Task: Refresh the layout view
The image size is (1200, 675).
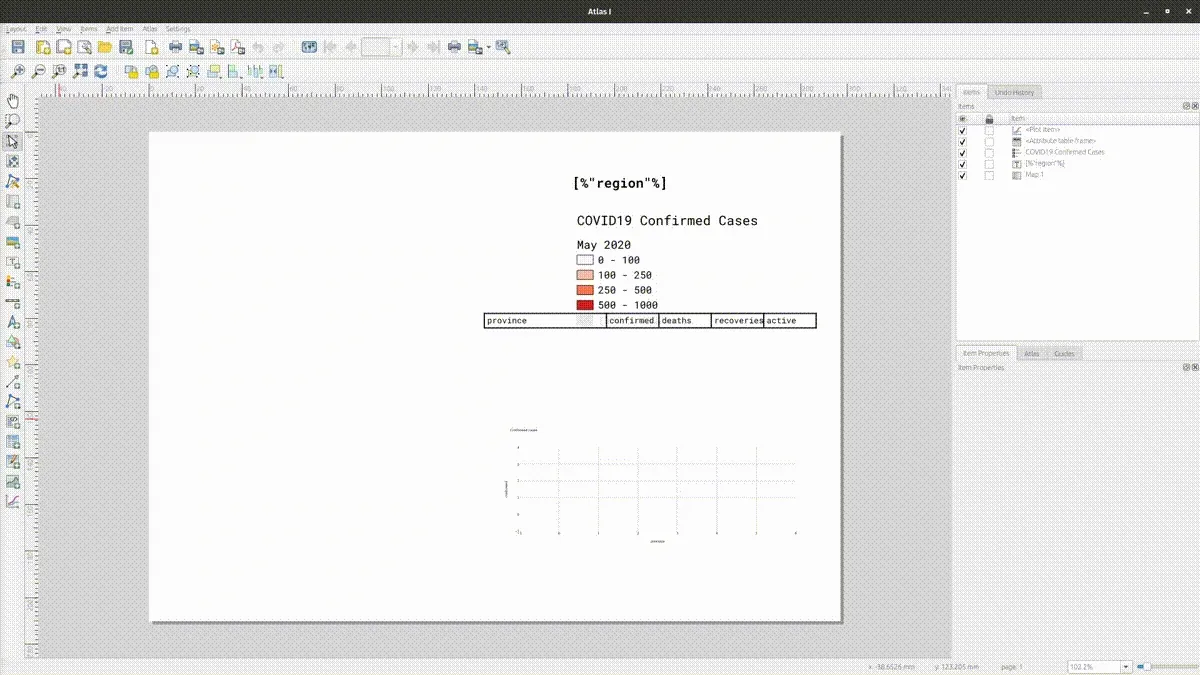Action: point(100,71)
